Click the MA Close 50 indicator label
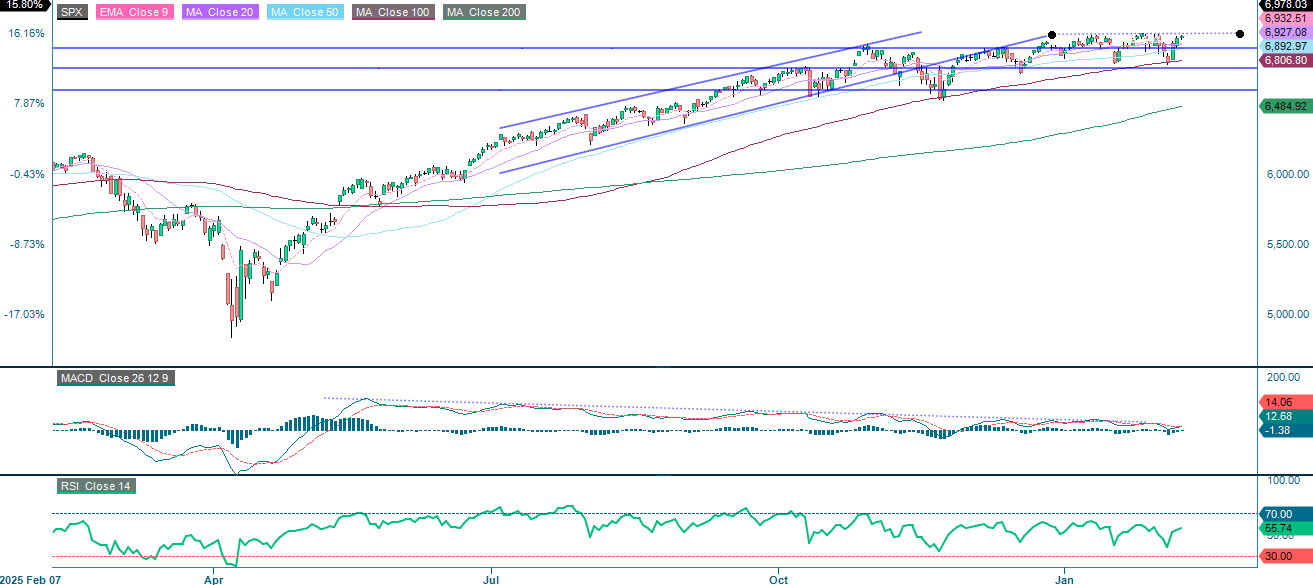 coord(304,14)
